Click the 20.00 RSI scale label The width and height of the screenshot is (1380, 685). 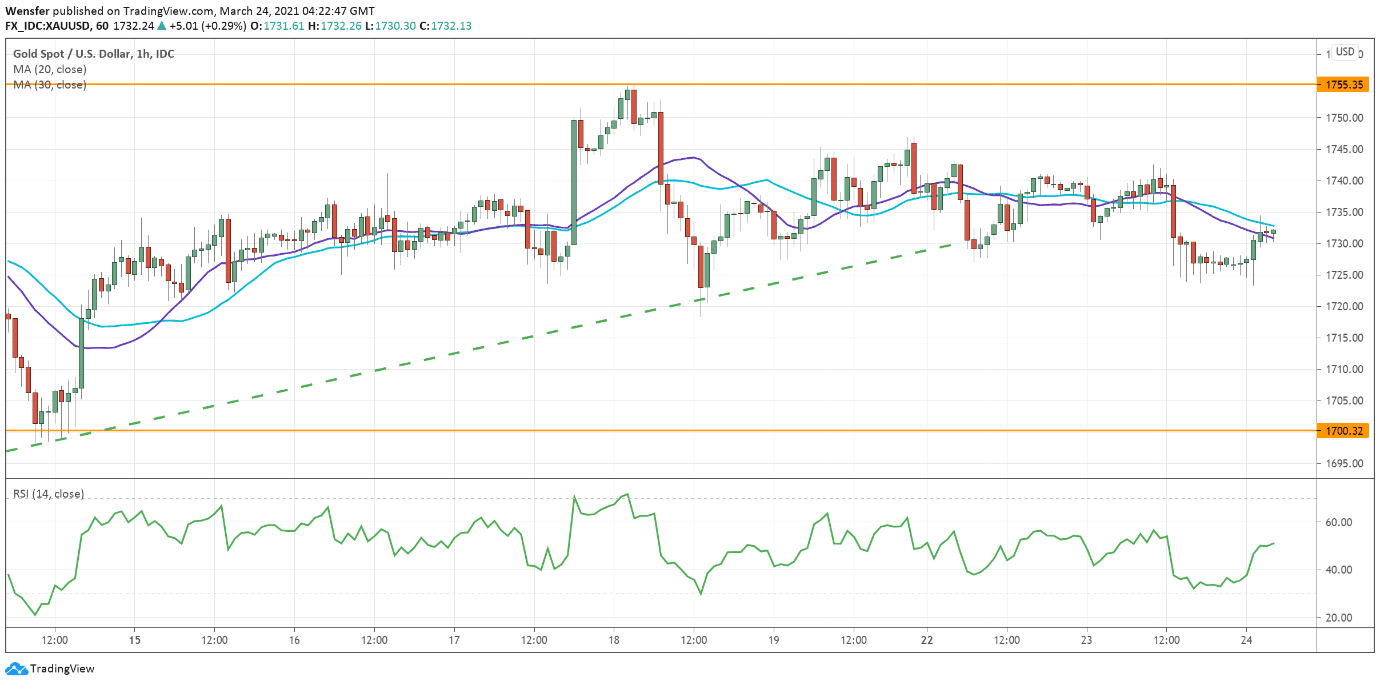1339,618
